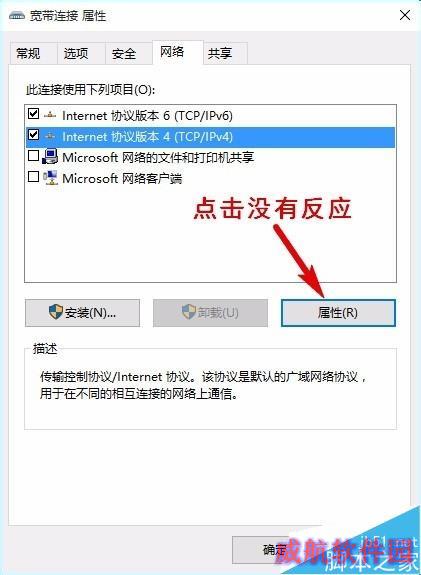
Task: Toggle the Internet 协议版本 4 (TCP/IPv4) checkbox
Action: pos(33,135)
